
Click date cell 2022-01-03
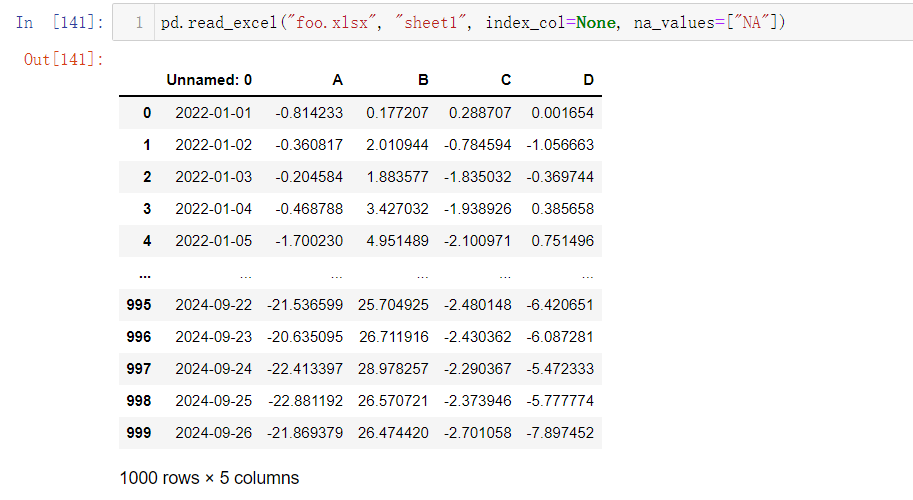(214, 177)
